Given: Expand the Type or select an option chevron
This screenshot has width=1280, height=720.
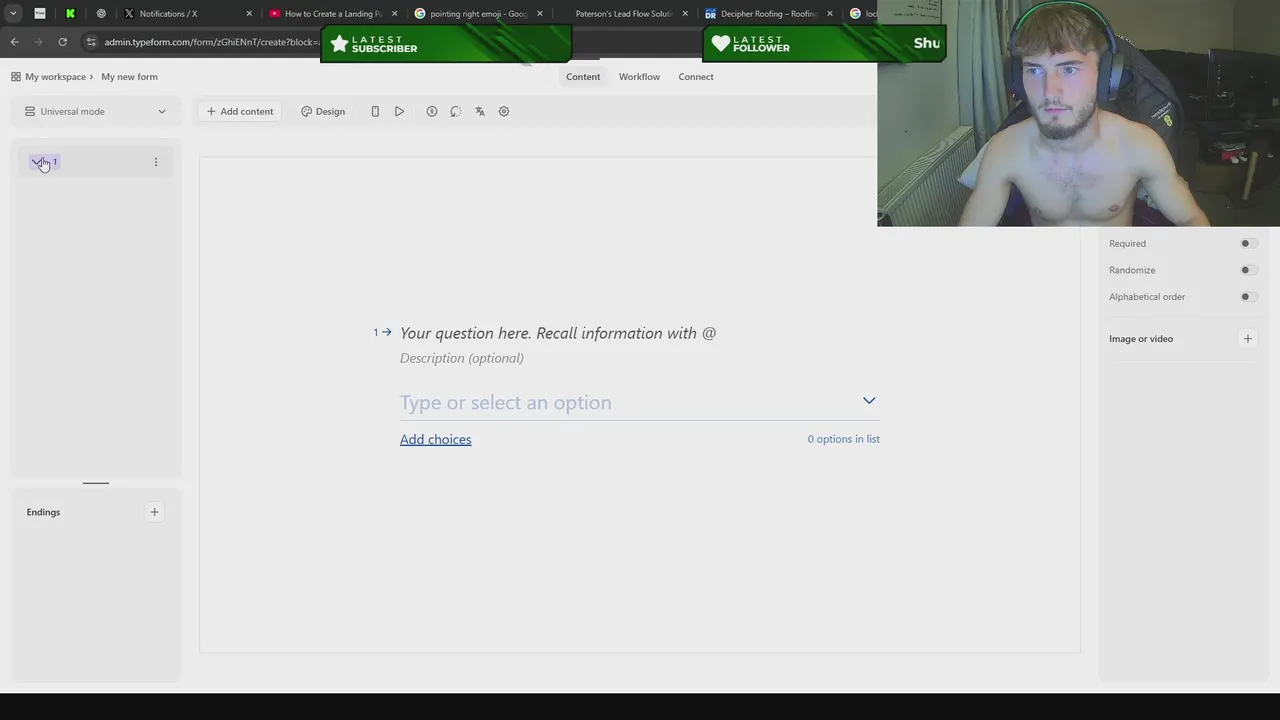Looking at the screenshot, I should point(869,401).
